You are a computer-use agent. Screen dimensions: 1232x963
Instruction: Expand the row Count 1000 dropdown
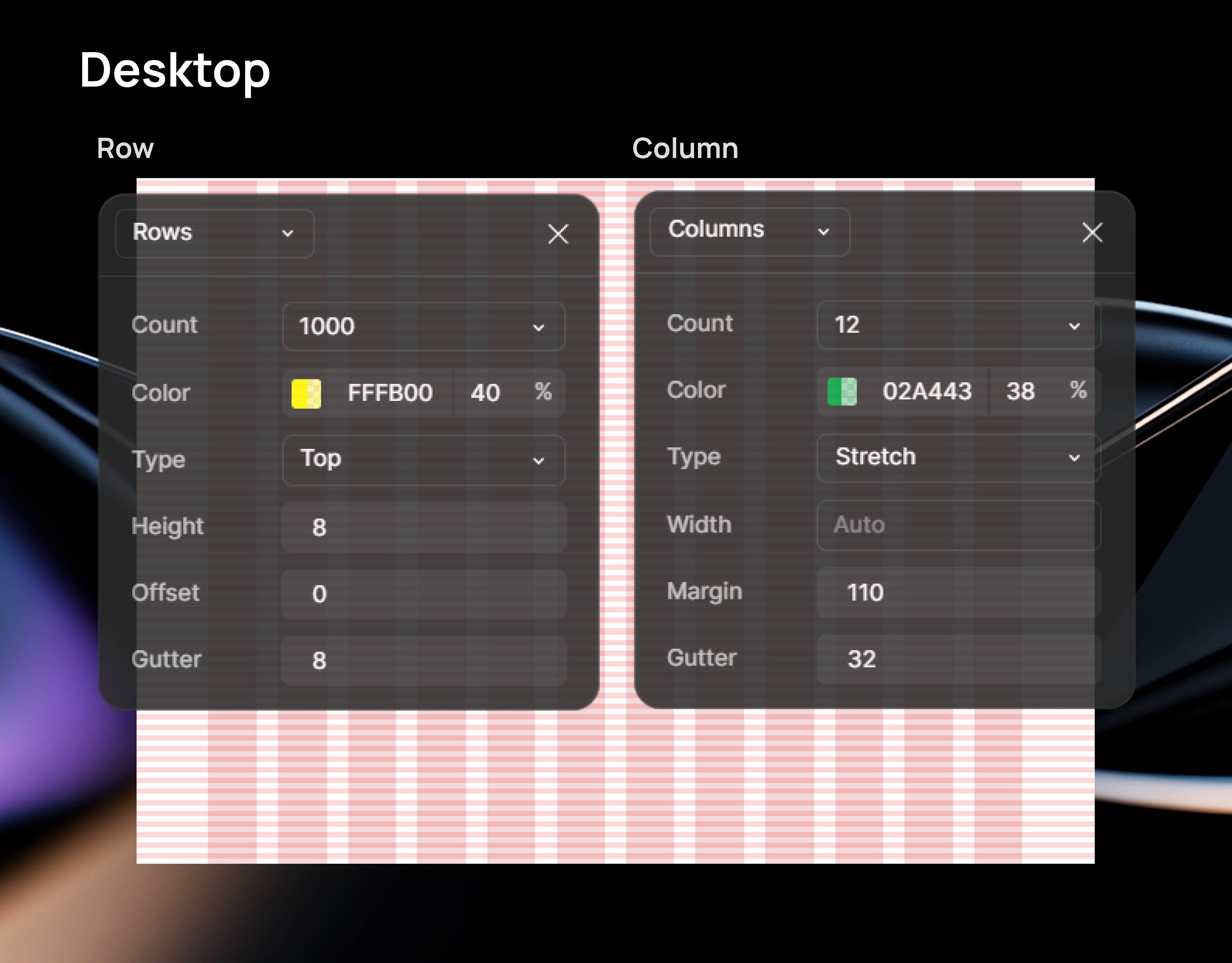pos(423,327)
